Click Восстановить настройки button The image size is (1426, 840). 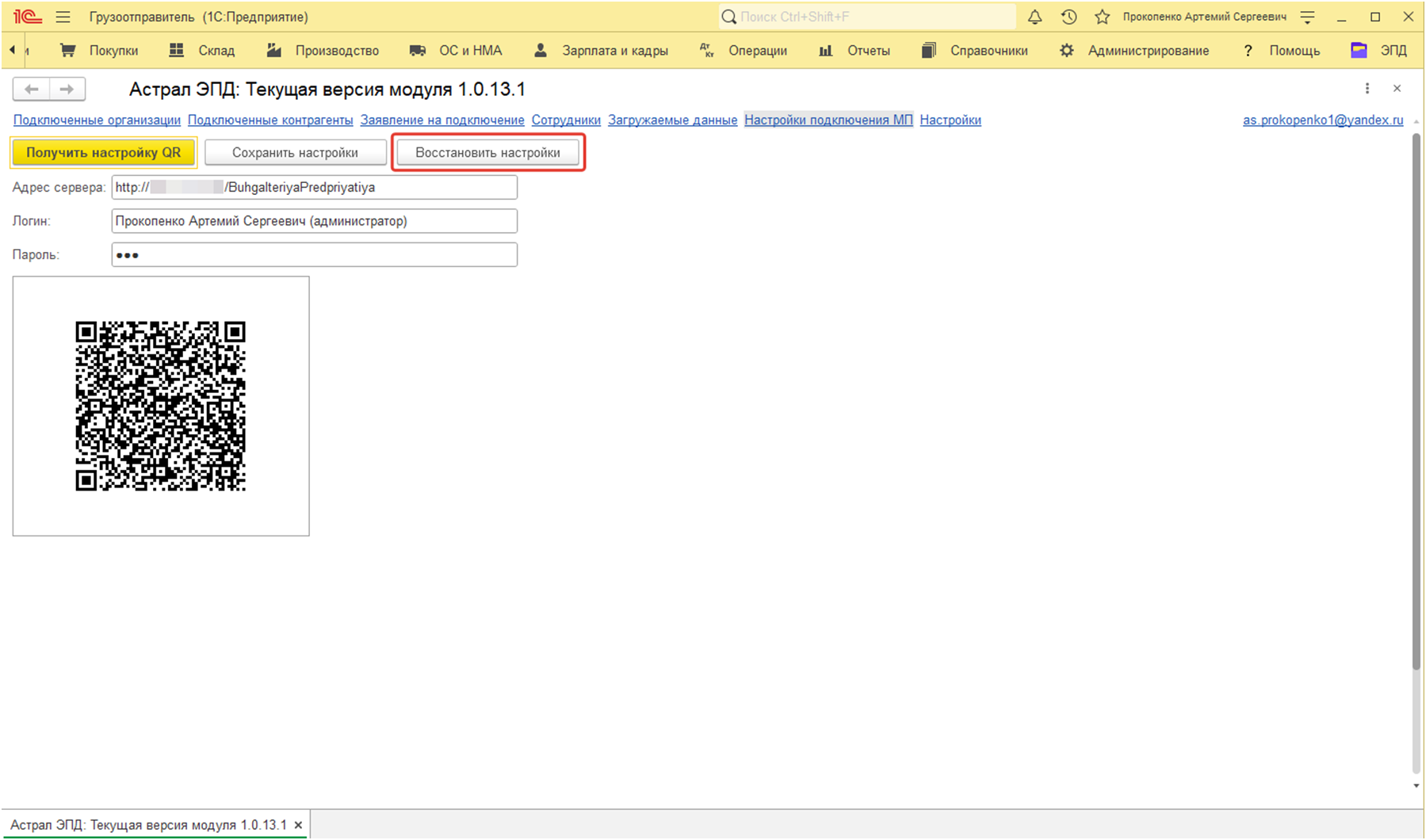[x=487, y=152]
